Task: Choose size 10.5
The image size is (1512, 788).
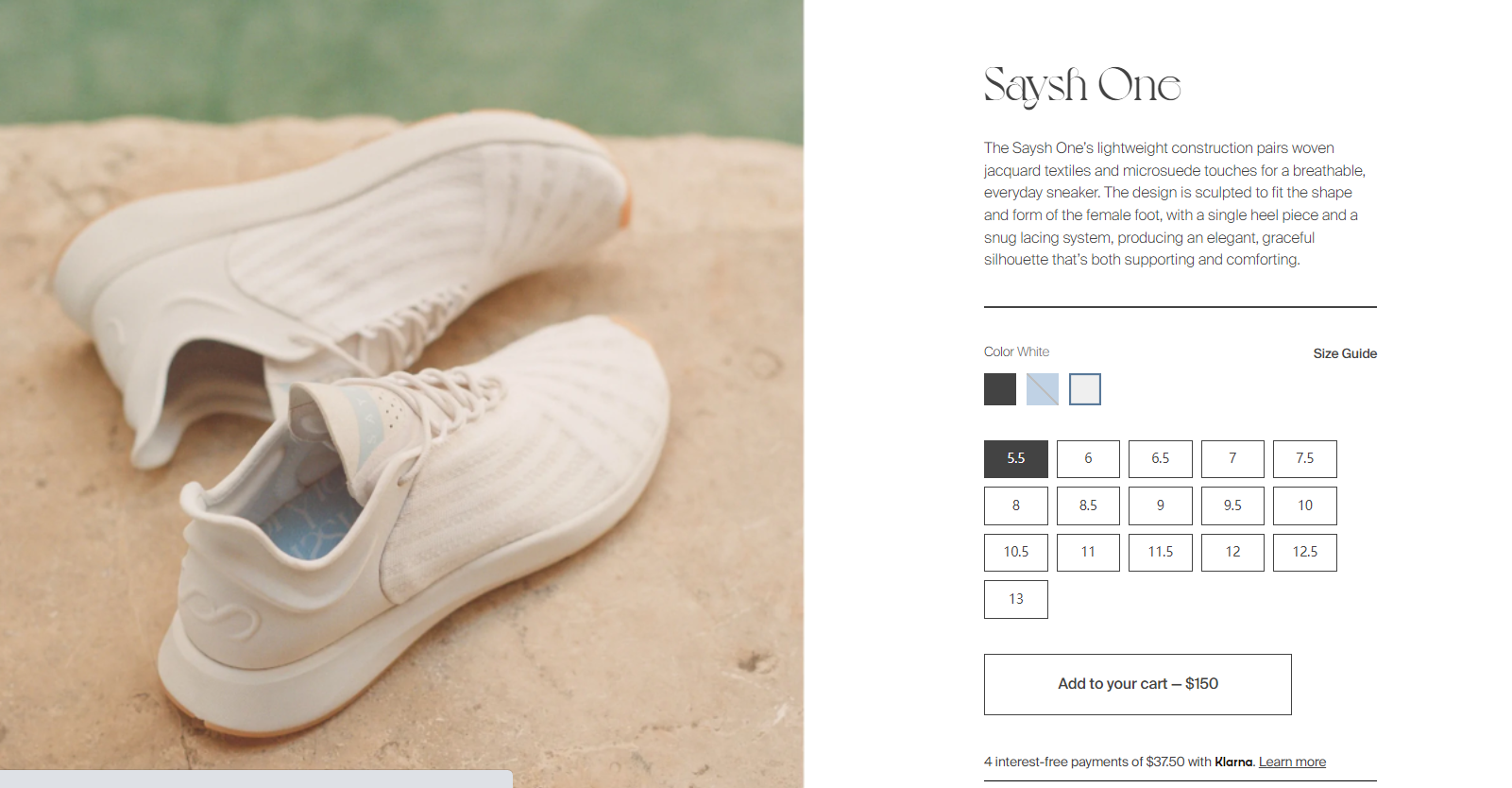Action: 1016,552
